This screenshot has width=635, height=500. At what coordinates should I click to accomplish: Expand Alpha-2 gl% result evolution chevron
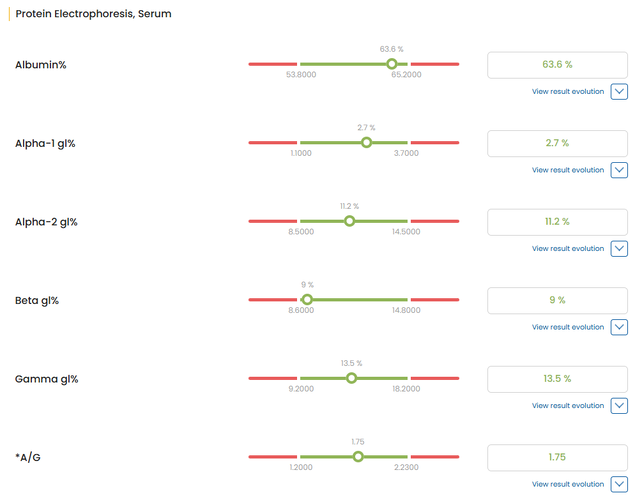click(619, 249)
